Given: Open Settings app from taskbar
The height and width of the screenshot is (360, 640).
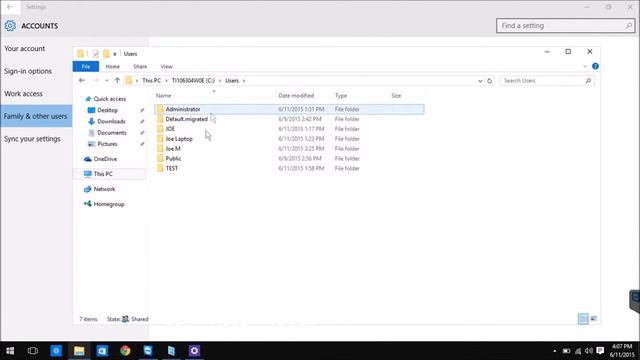Looking at the screenshot, I should [x=194, y=351].
